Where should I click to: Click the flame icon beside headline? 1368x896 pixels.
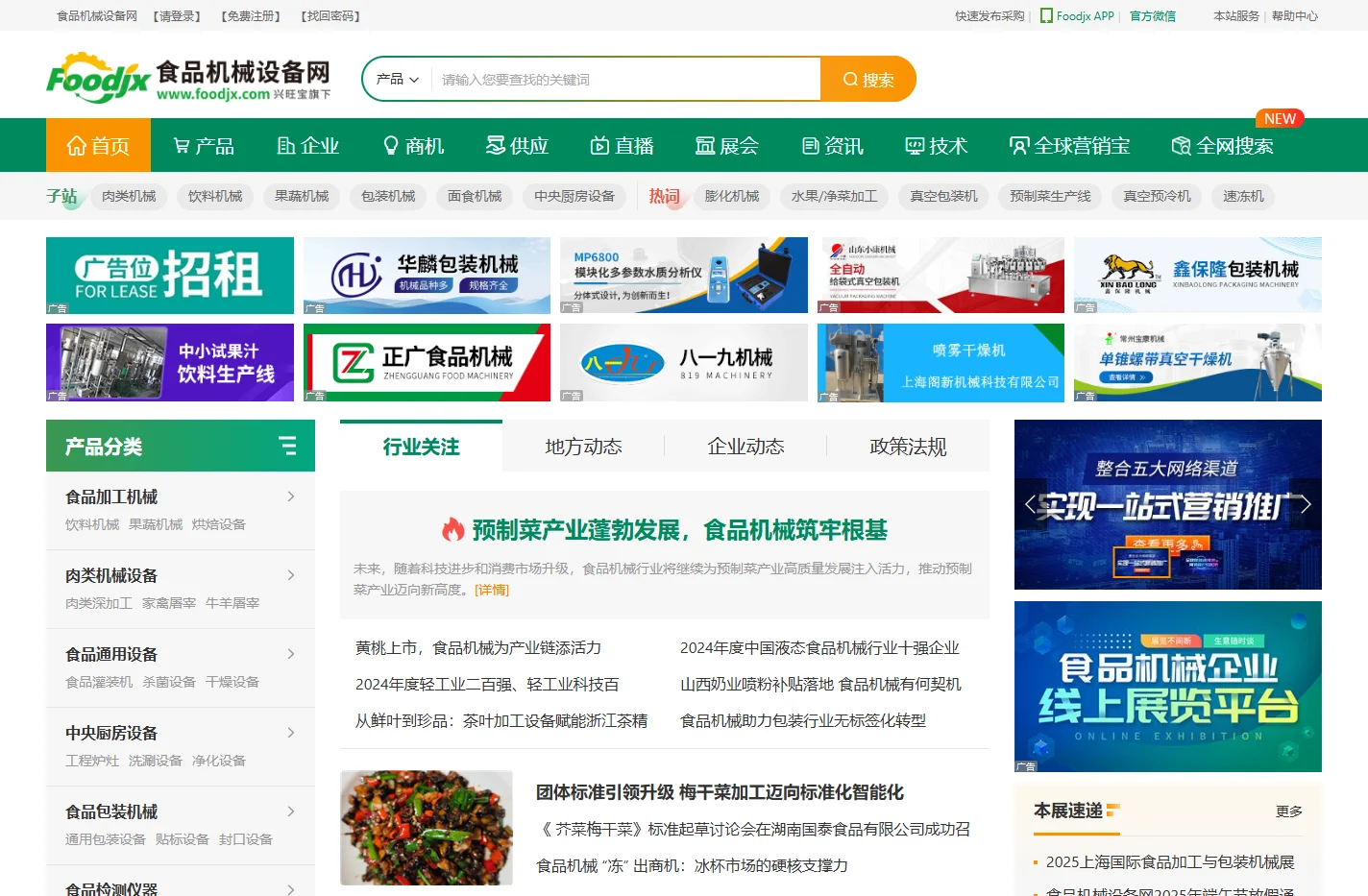point(453,529)
